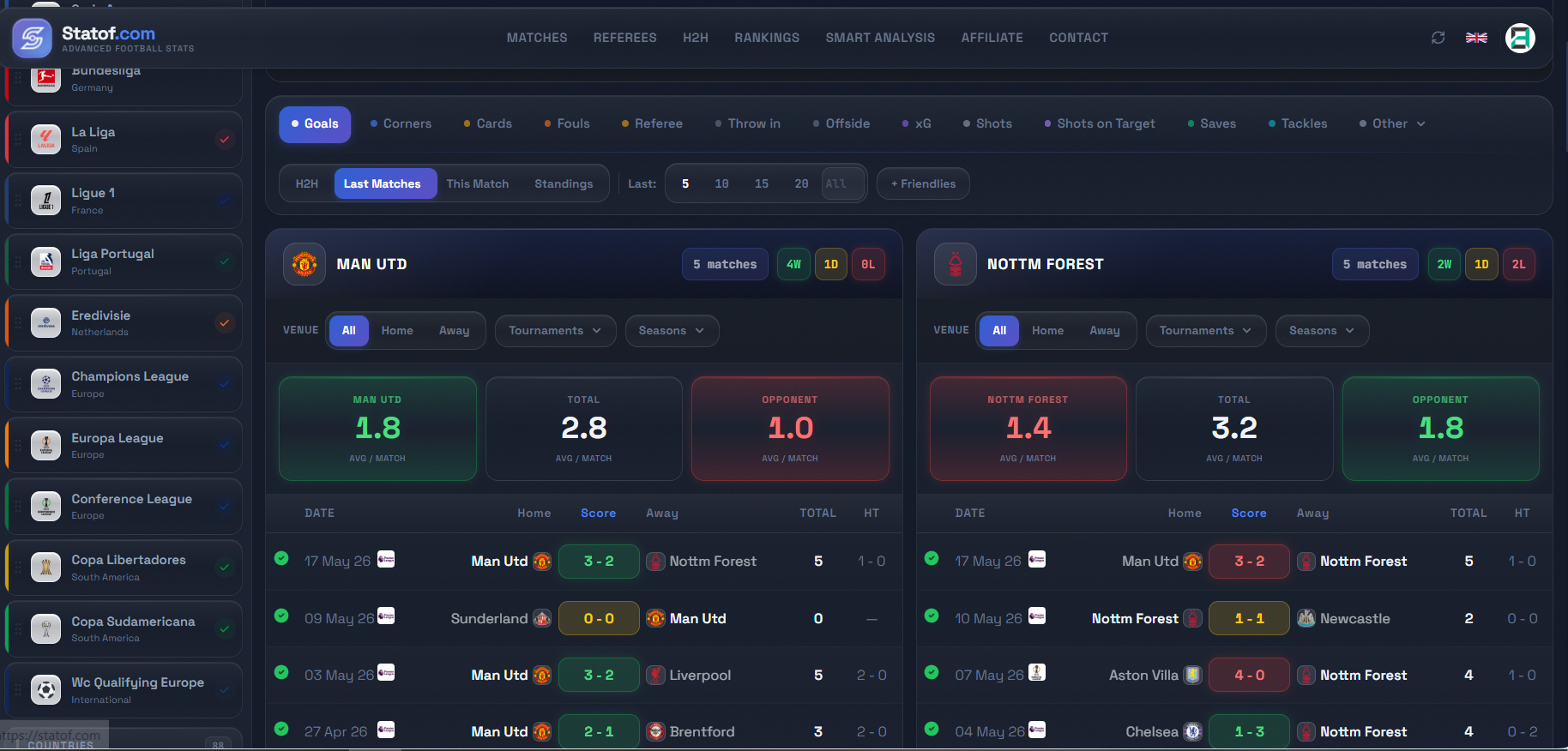Click the Sunderland crest in the 09 May row
Image resolution: width=1568 pixels, height=751 pixels.
[x=542, y=618]
